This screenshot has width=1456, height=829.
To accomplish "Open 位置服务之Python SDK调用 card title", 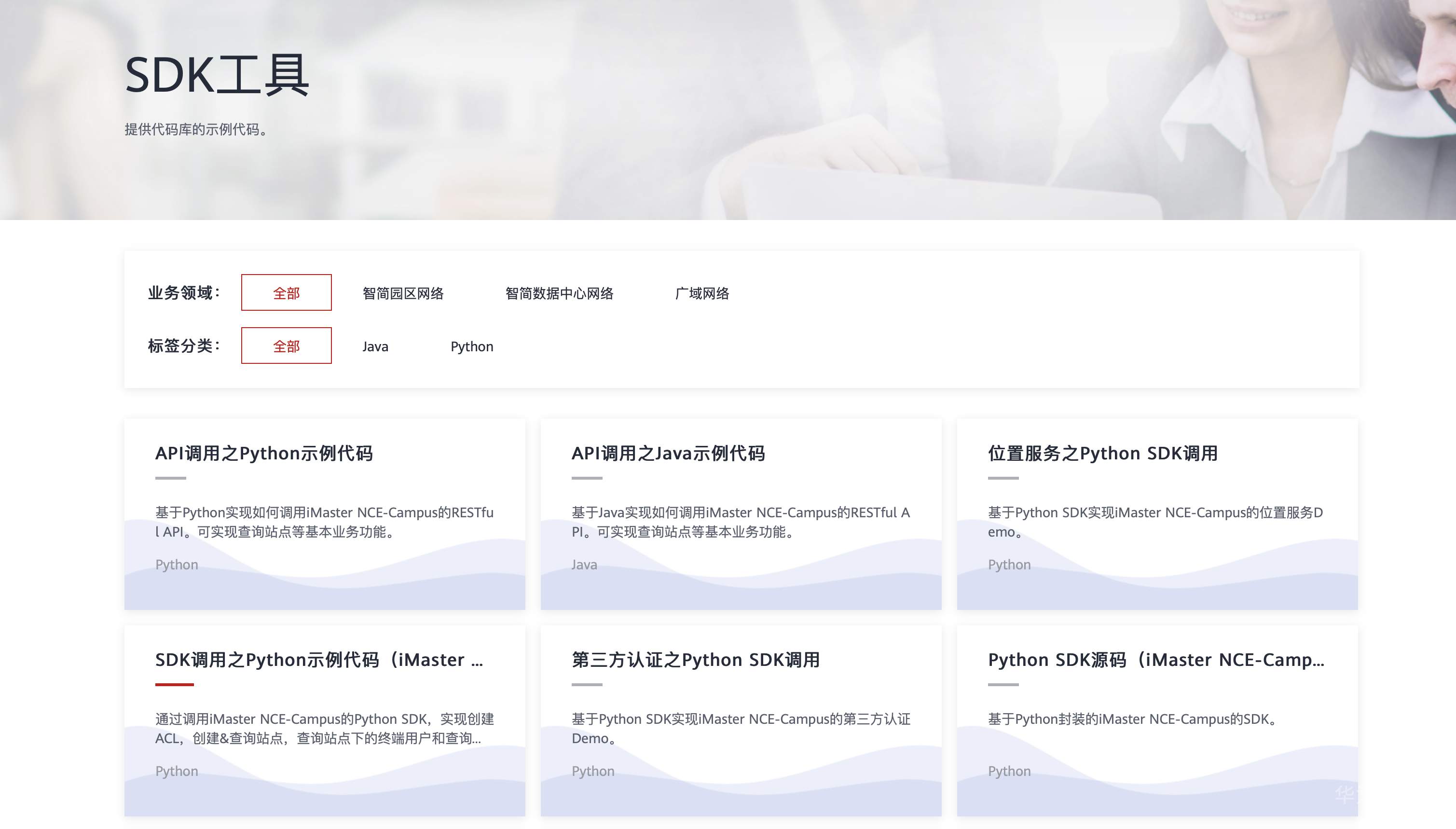I will [1102, 453].
